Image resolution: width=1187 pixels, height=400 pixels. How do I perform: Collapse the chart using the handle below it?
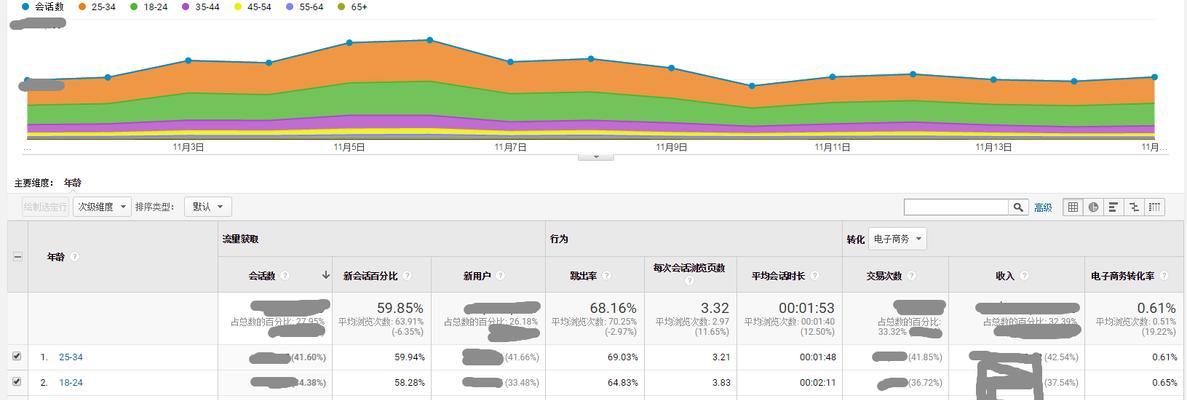pyautogui.click(x=596, y=157)
